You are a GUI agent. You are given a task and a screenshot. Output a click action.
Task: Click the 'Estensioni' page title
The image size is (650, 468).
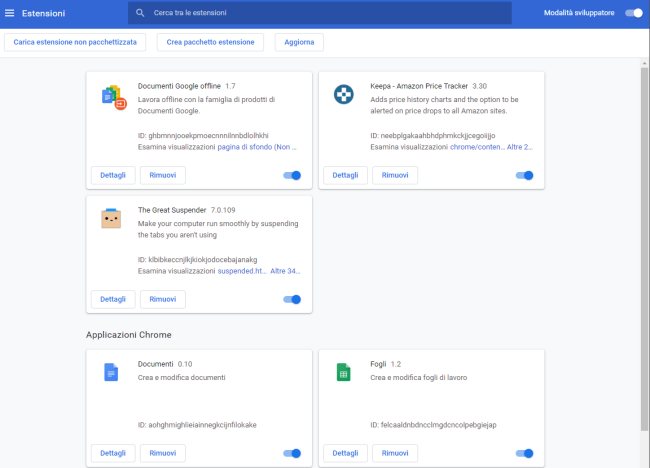[44, 13]
